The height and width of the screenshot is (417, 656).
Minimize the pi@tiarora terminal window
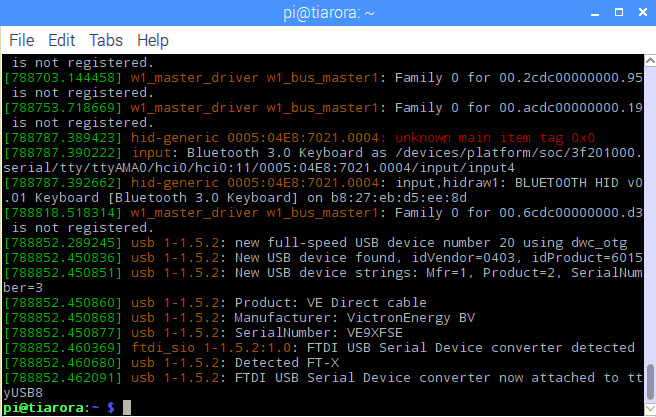(x=595, y=13)
